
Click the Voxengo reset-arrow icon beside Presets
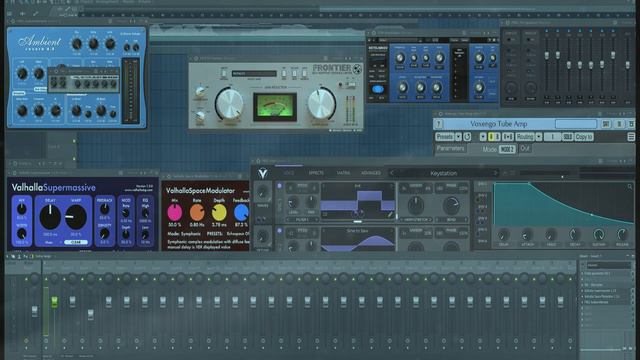tap(467, 137)
